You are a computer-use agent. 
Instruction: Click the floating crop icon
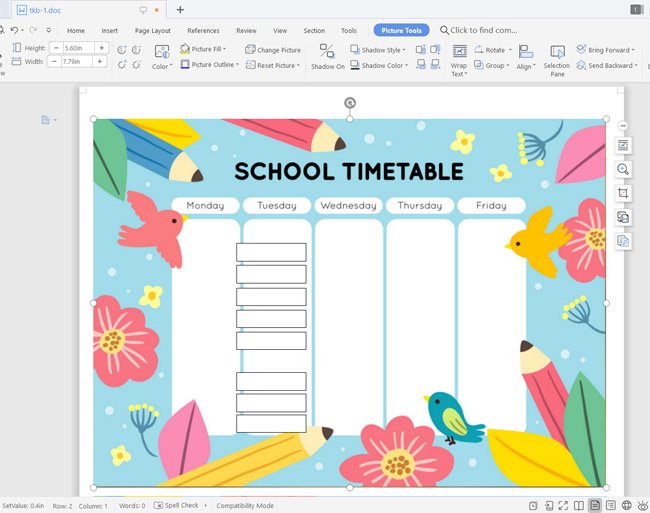pyautogui.click(x=623, y=193)
